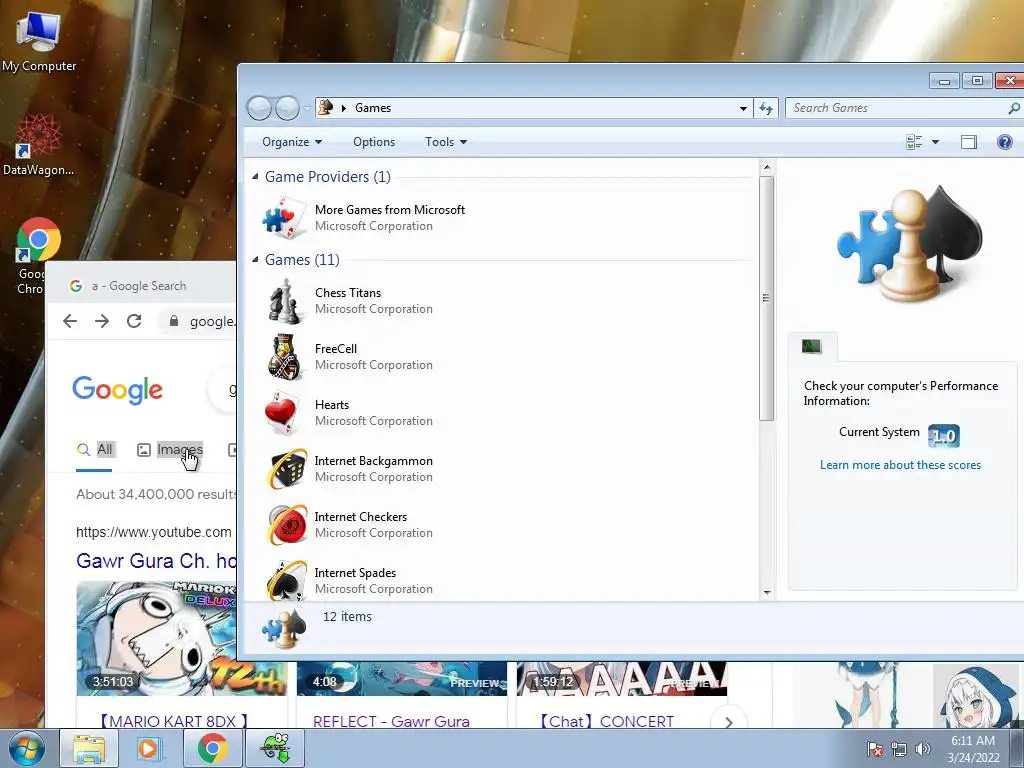The image size is (1024, 768).
Task: Open the Tools dropdown menu
Action: point(446,142)
